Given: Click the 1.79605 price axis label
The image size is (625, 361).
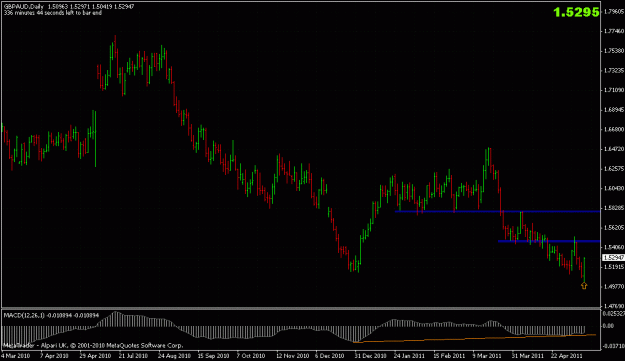Looking at the screenshot, I should [613, 11].
